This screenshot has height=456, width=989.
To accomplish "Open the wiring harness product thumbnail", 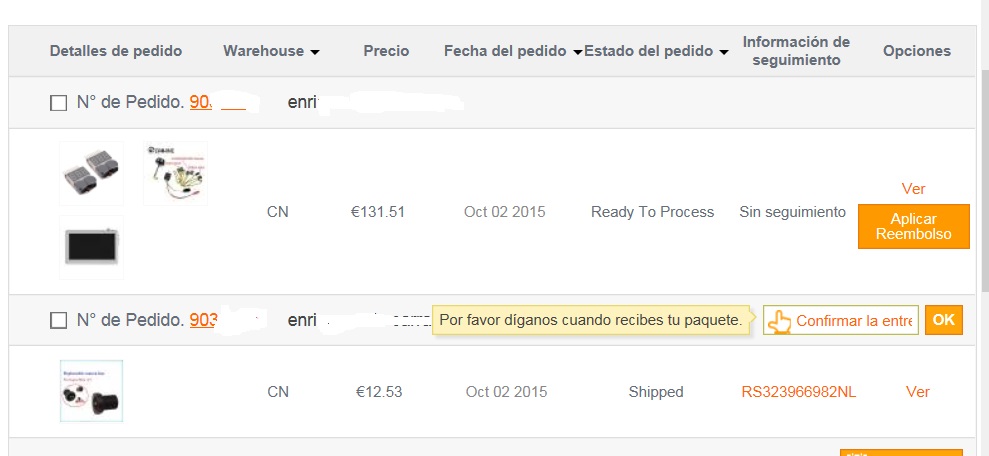I will [x=175, y=173].
